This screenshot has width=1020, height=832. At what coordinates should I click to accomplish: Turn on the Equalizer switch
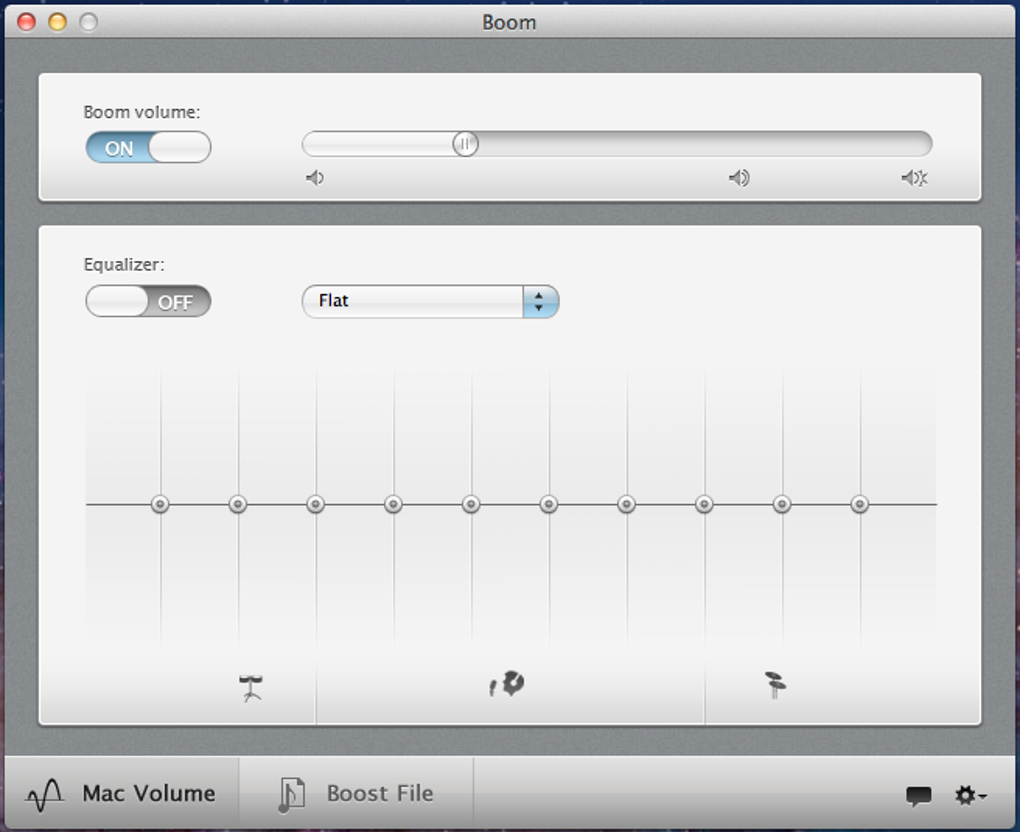click(148, 302)
